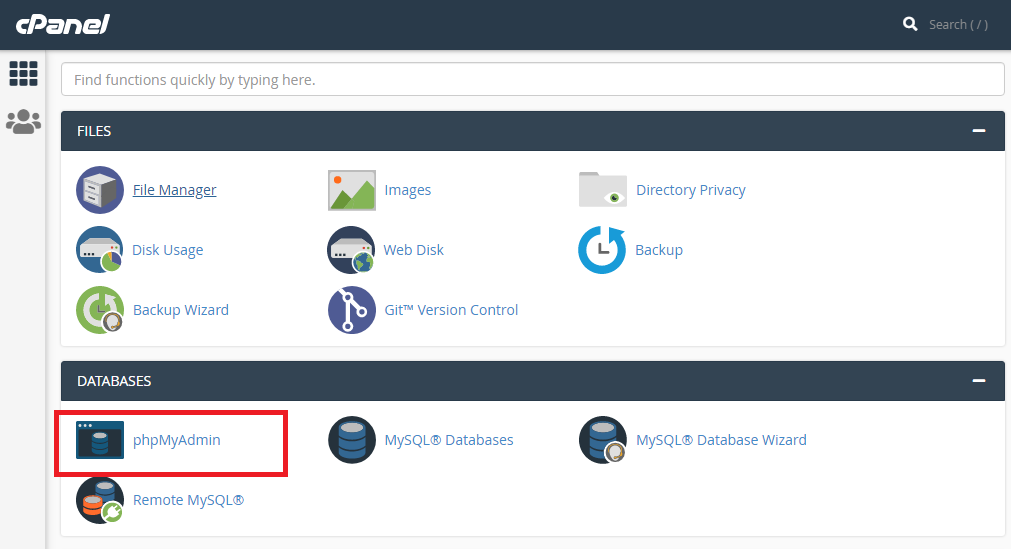Click the Web Disk icon
This screenshot has width=1011, height=549.
click(x=352, y=250)
